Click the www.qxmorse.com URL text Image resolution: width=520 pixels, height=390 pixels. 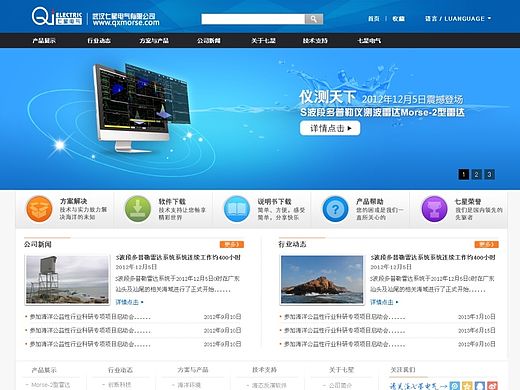[x=126, y=23]
